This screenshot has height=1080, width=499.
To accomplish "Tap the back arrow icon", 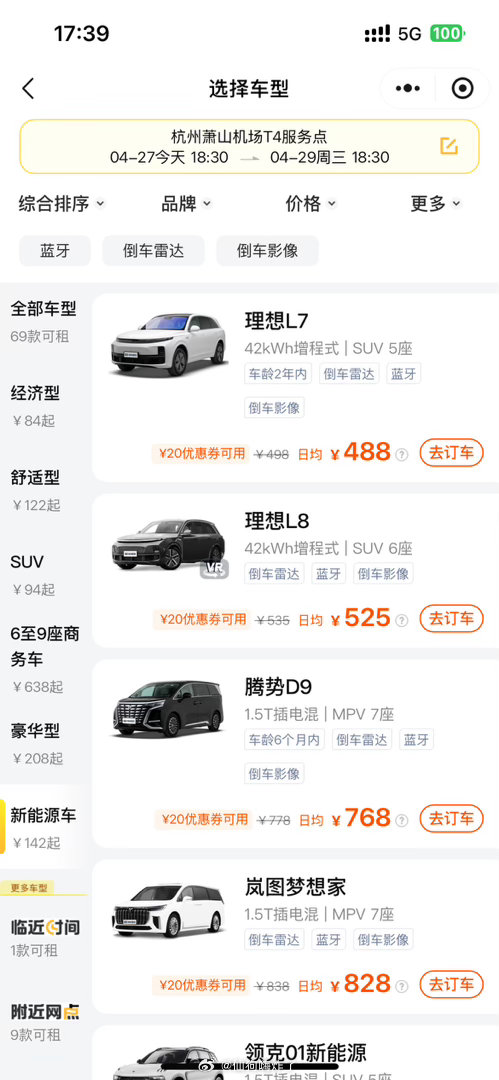I will pyautogui.click(x=28, y=89).
